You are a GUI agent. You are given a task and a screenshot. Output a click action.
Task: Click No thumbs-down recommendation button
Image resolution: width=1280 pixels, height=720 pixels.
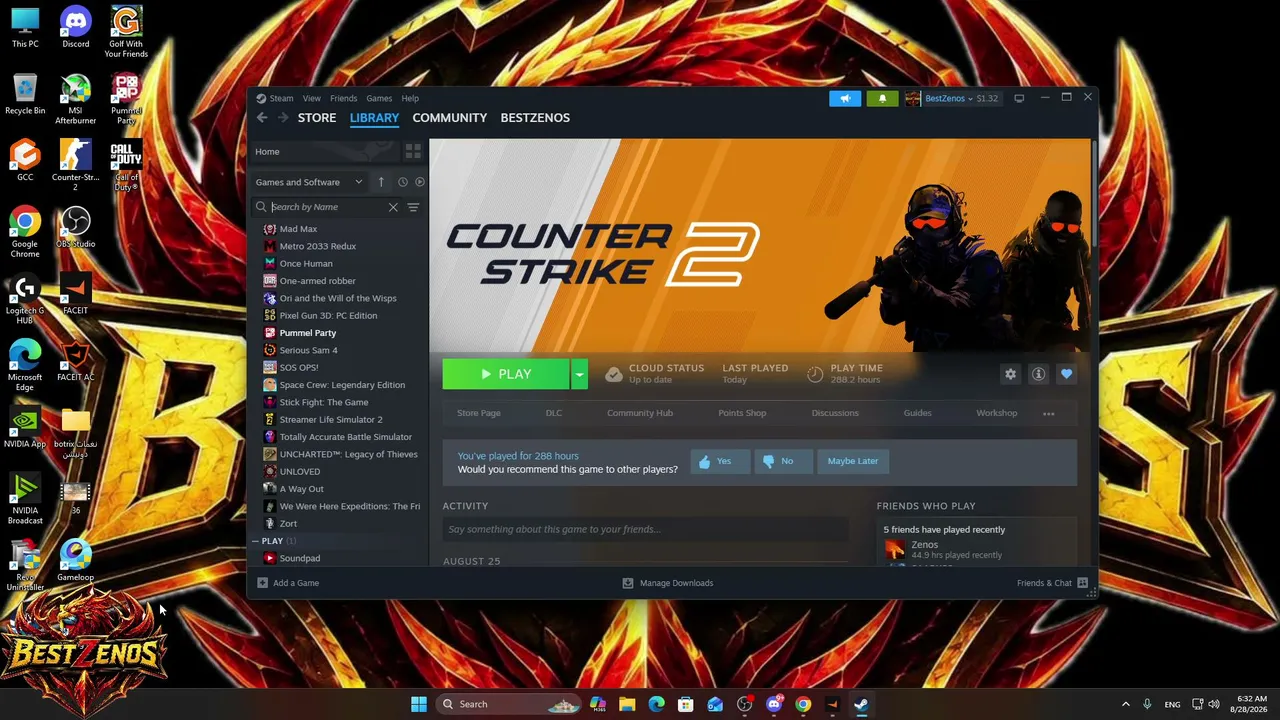point(782,461)
